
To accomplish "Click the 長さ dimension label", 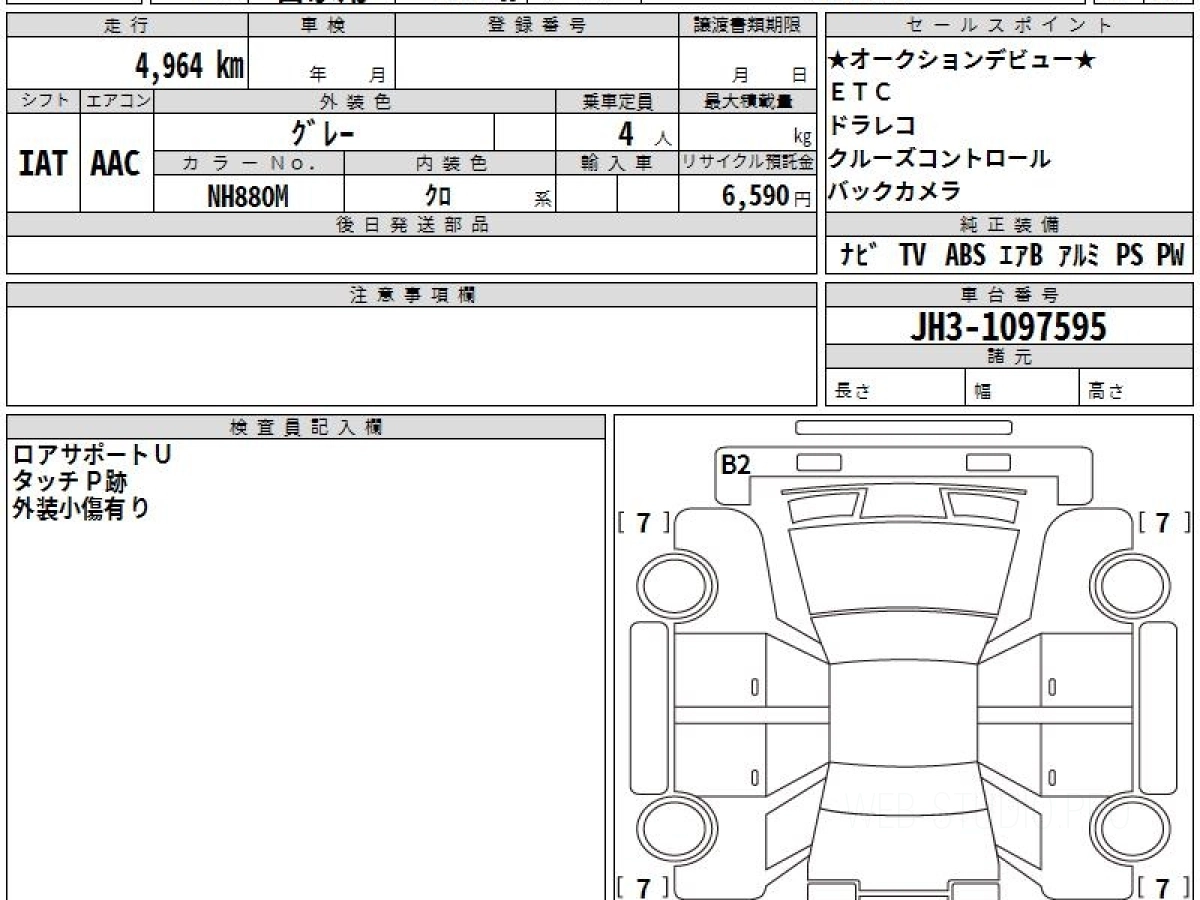I will (x=853, y=392).
